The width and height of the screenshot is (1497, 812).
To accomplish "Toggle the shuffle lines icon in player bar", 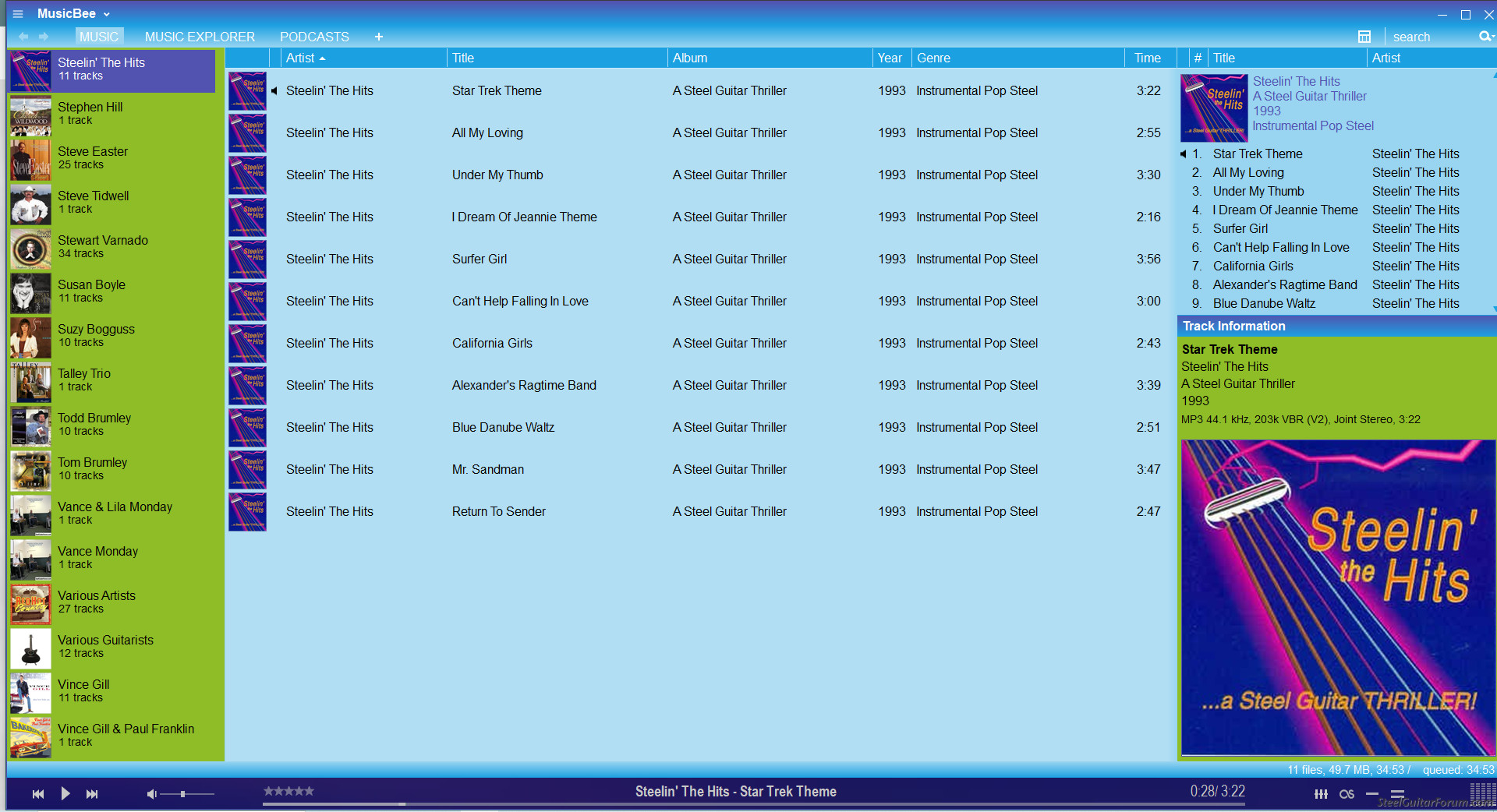I will click(1397, 794).
